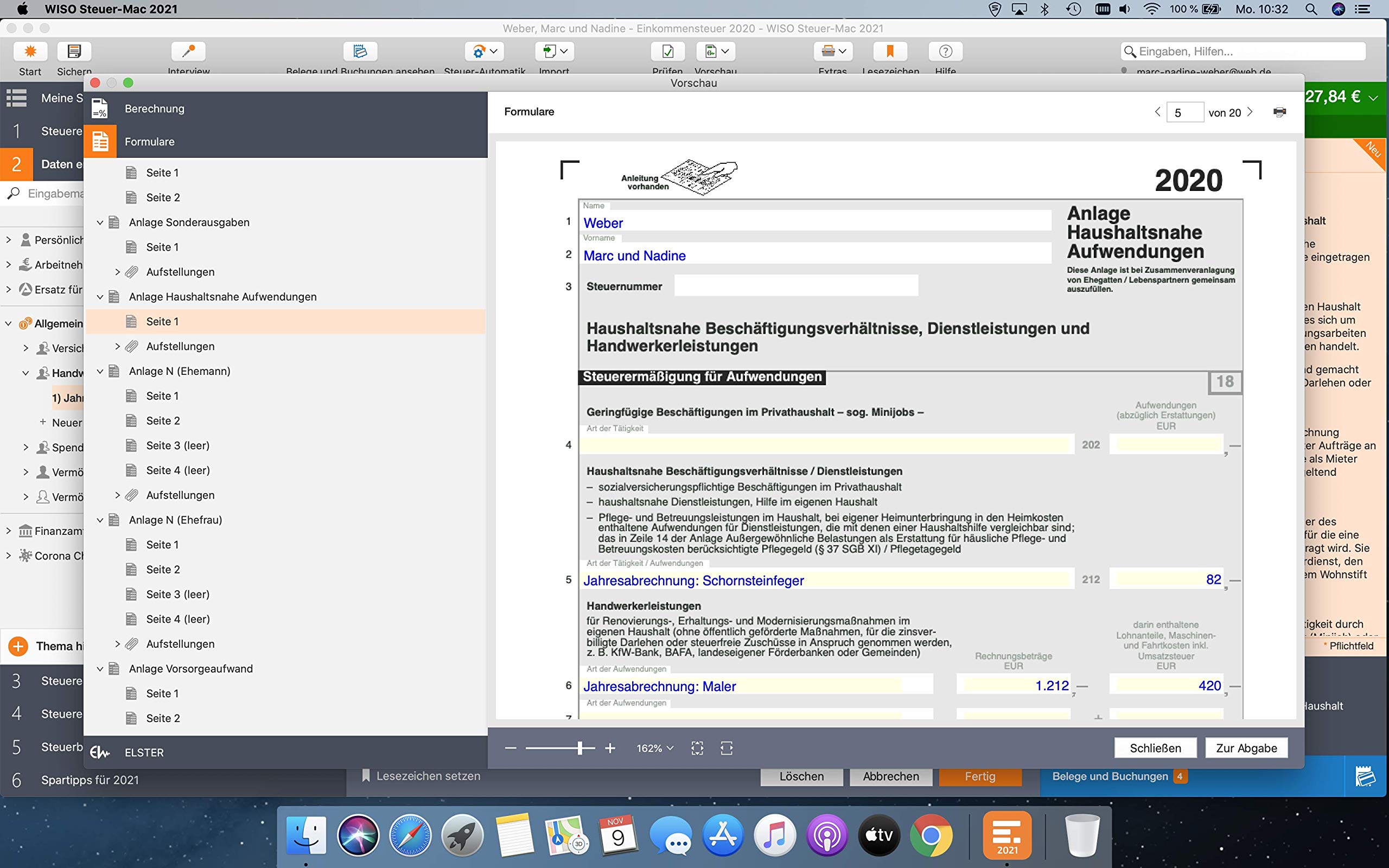Open the Steuer-Automatik toolbar dropdown
Screen dimensions: 1389x868
pyautogui.click(x=485, y=51)
